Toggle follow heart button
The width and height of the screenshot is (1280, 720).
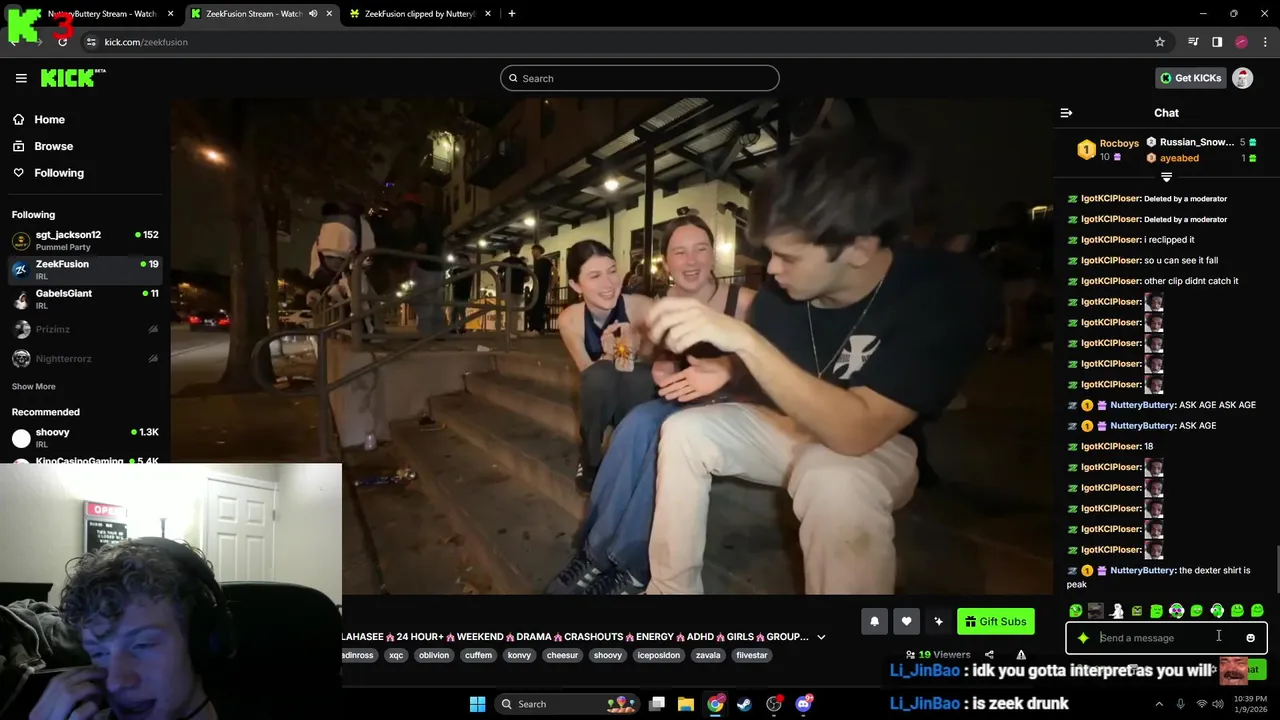pos(906,621)
